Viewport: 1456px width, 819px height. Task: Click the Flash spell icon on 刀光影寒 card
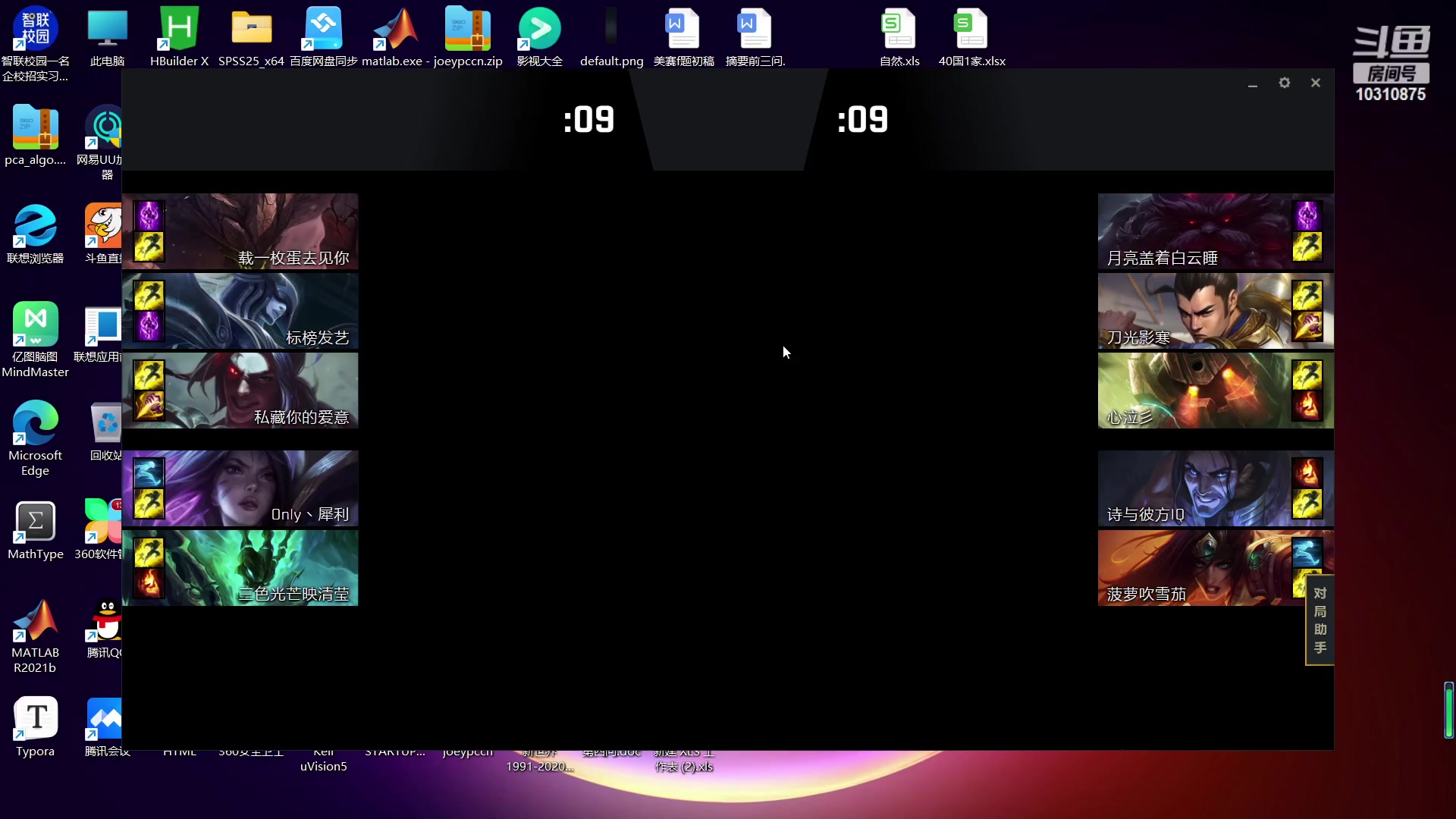[1307, 295]
